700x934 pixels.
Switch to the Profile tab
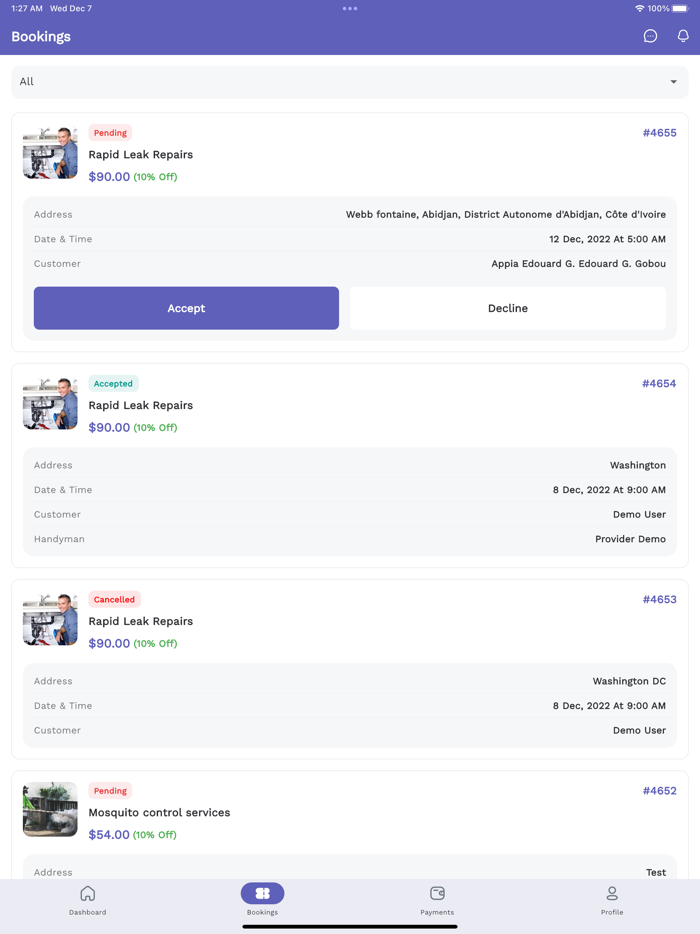[611, 901]
